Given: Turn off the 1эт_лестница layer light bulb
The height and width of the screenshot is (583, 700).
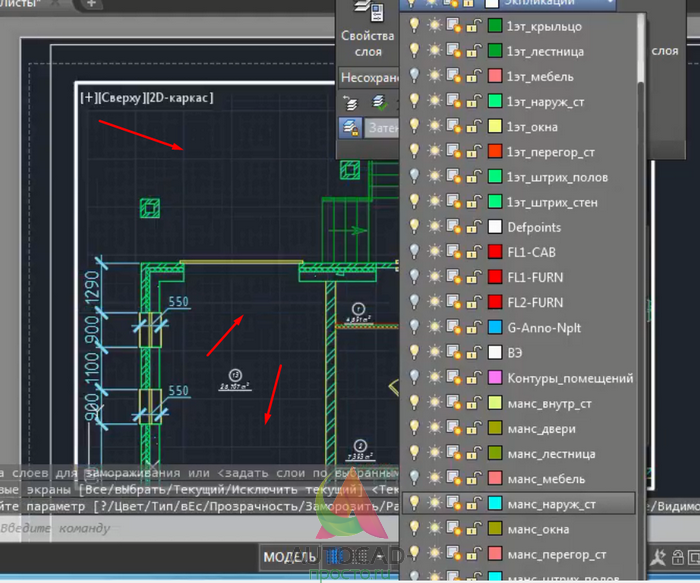Looking at the screenshot, I should (414, 50).
